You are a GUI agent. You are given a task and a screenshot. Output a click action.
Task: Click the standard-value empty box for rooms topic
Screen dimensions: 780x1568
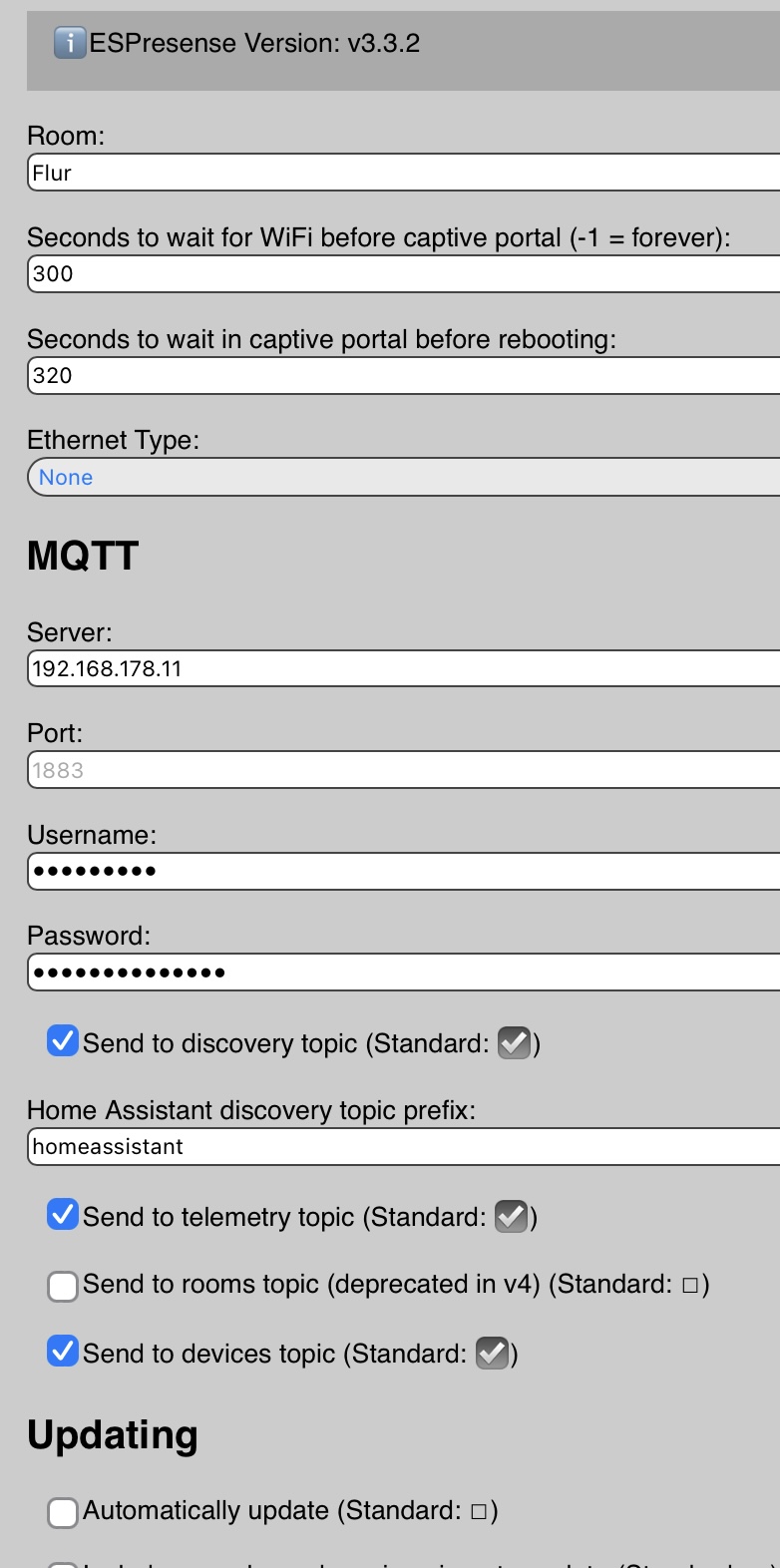tap(689, 1285)
